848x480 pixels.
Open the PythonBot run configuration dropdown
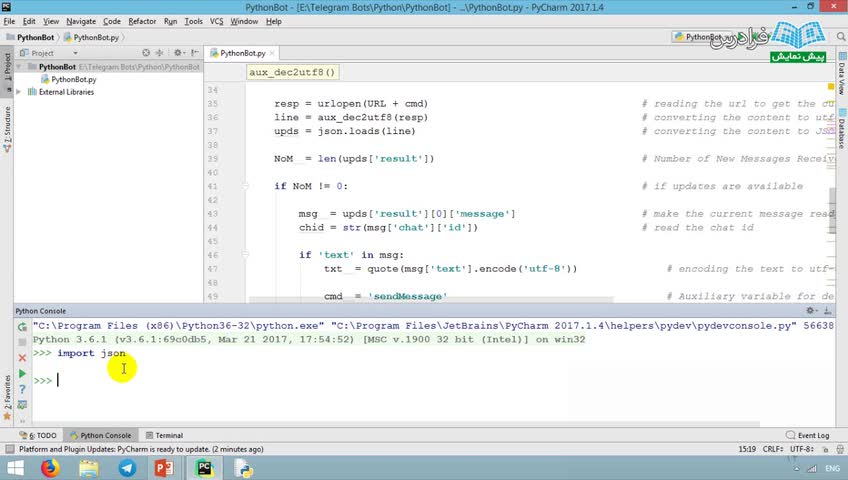[x=703, y=37]
